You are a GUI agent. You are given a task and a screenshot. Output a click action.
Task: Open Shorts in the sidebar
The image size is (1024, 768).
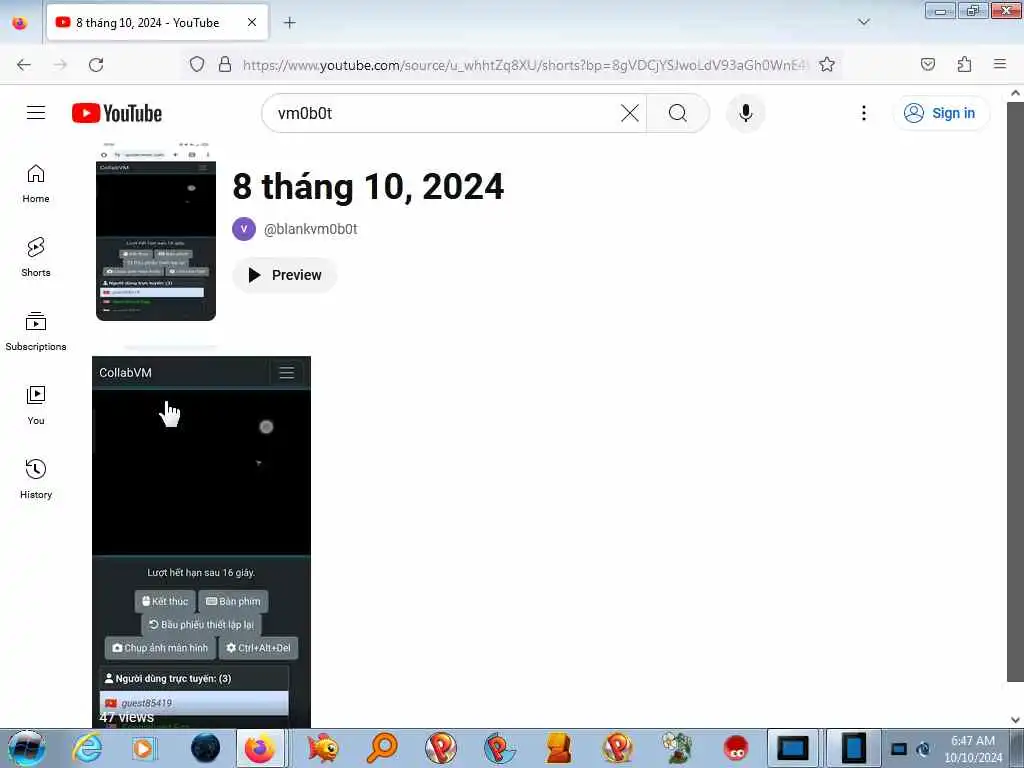click(36, 257)
